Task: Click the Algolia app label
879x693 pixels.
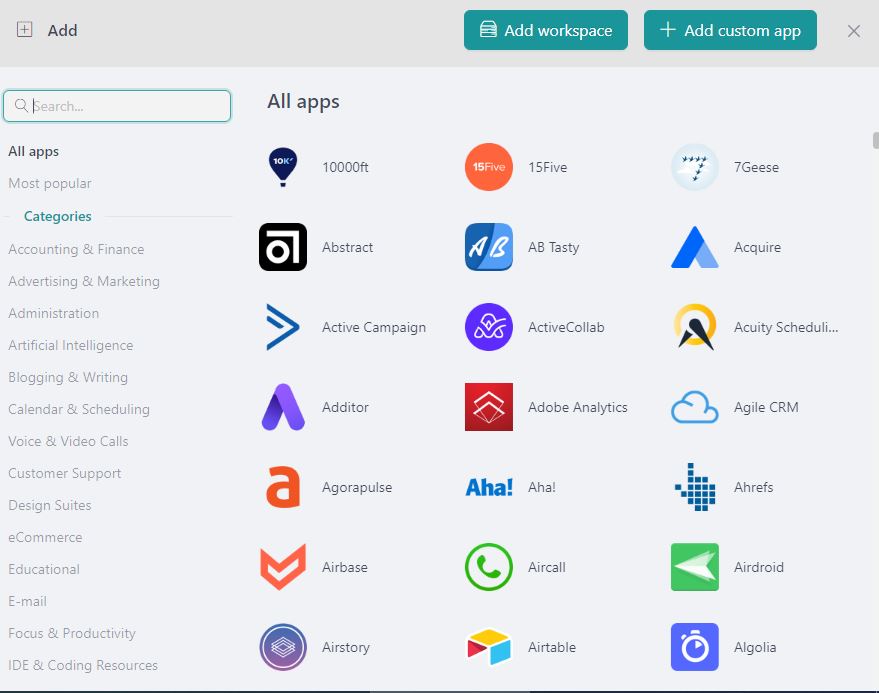Action: click(755, 647)
